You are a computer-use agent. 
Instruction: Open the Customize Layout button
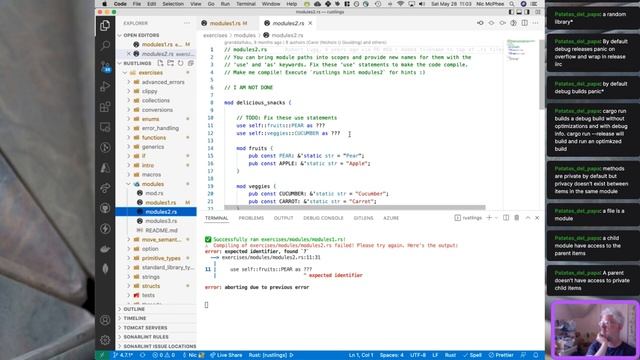tap(537, 12)
